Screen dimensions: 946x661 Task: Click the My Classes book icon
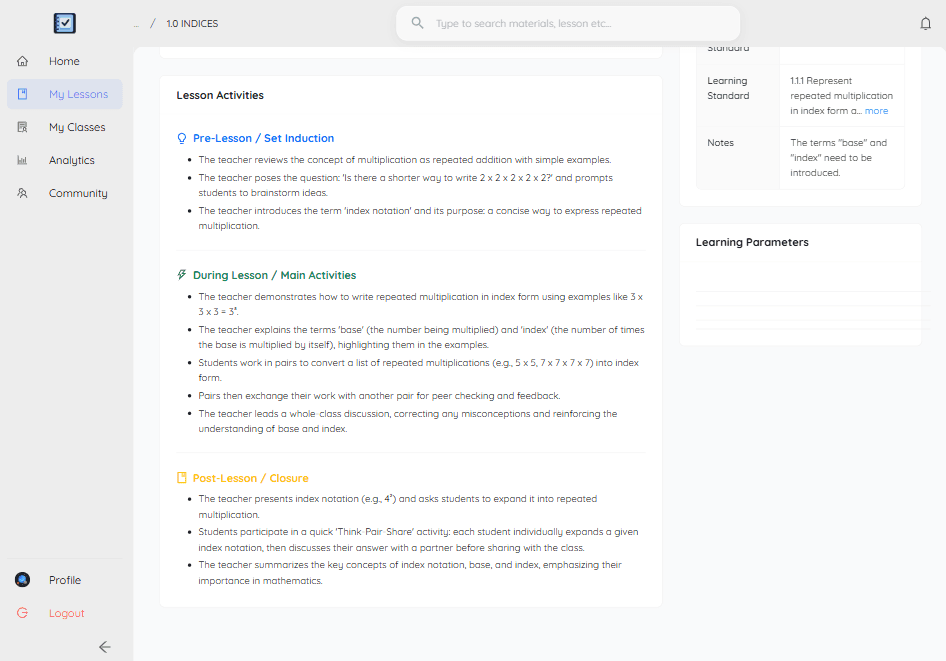22,127
